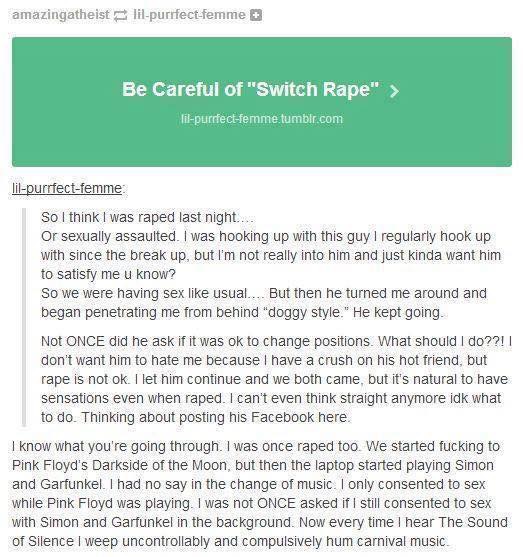This screenshot has height=557, width=523.
Task: Click "The Sound" at the end of the line
Action: [473, 522]
